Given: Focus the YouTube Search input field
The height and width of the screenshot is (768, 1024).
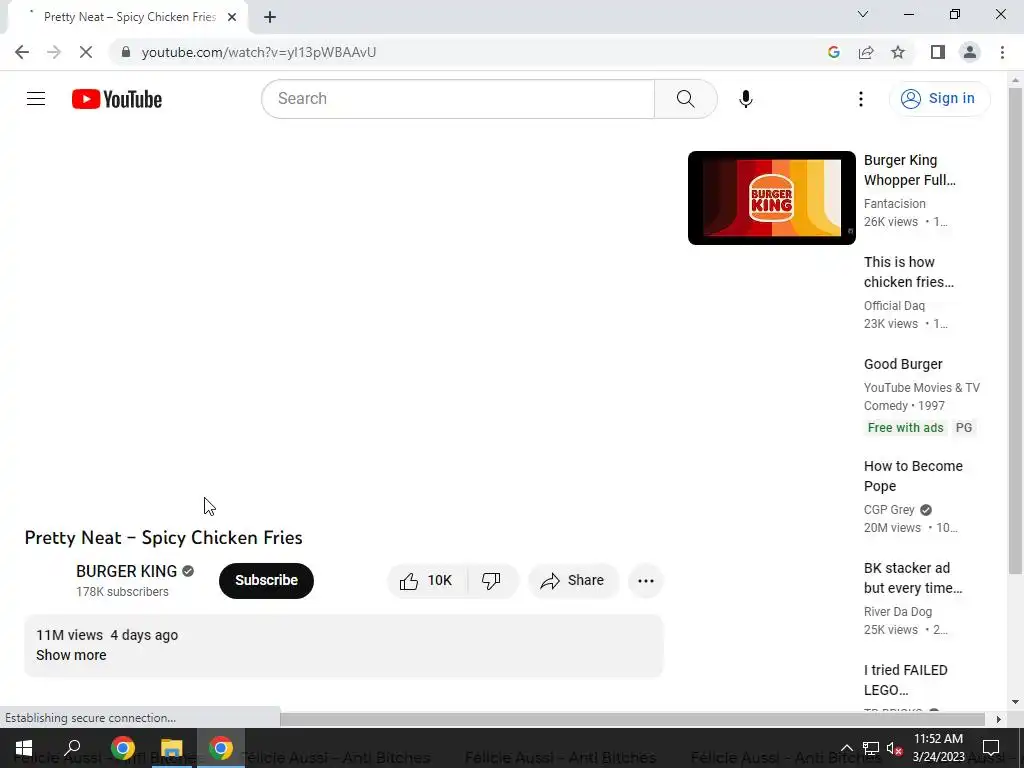Looking at the screenshot, I should click(458, 99).
